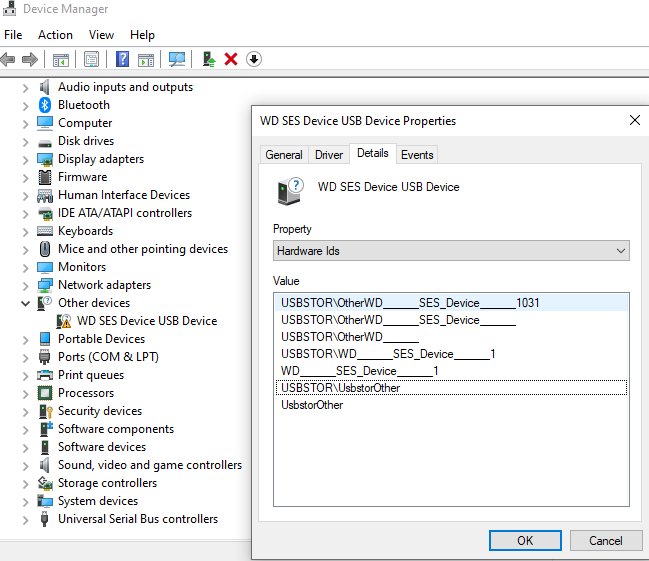649x561 pixels.
Task: Select Sound, video and game controllers item
Action: click(x=150, y=465)
